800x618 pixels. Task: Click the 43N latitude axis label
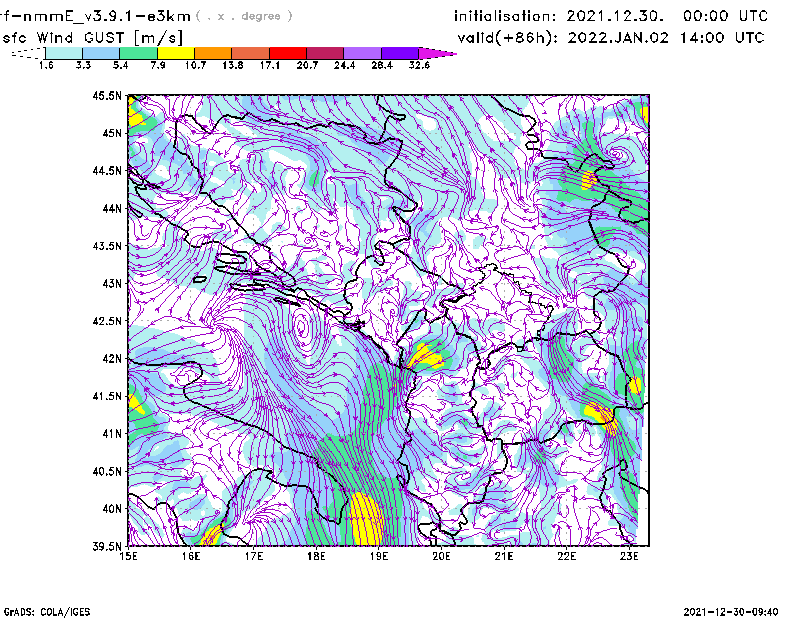pos(112,283)
